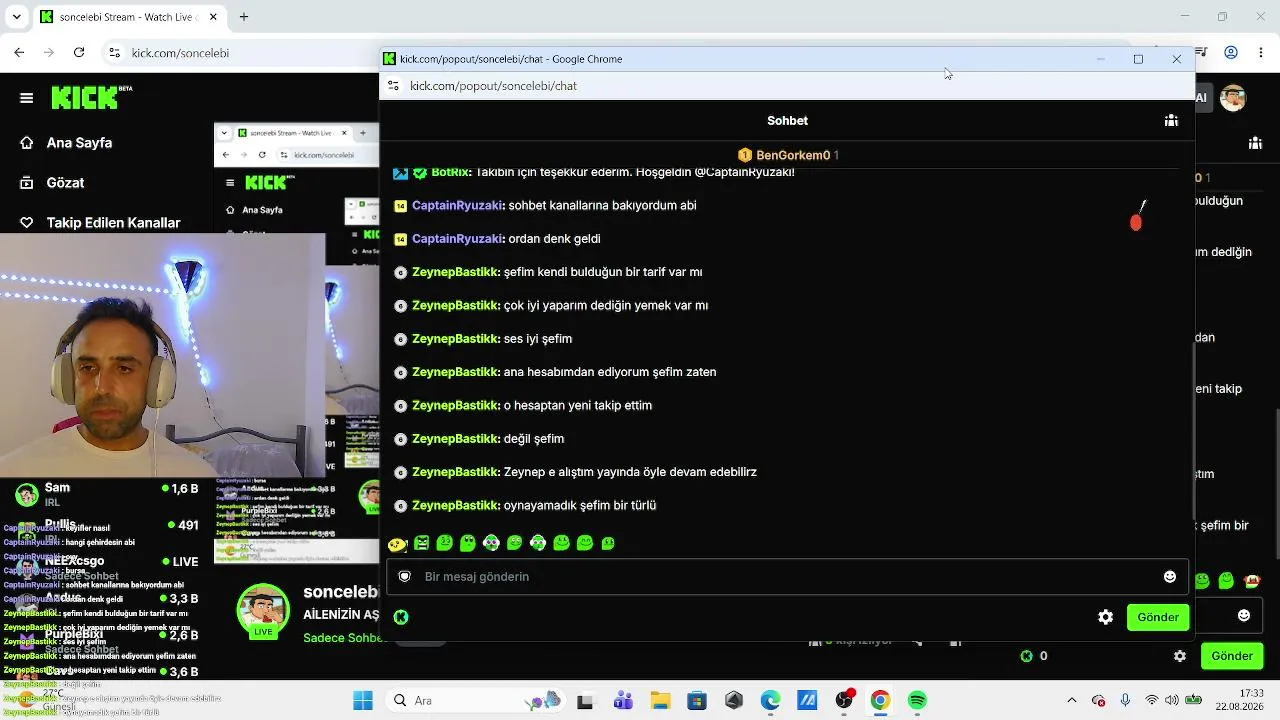Open Gözat in the Kick sidebar
1280x720 pixels.
(52, 183)
